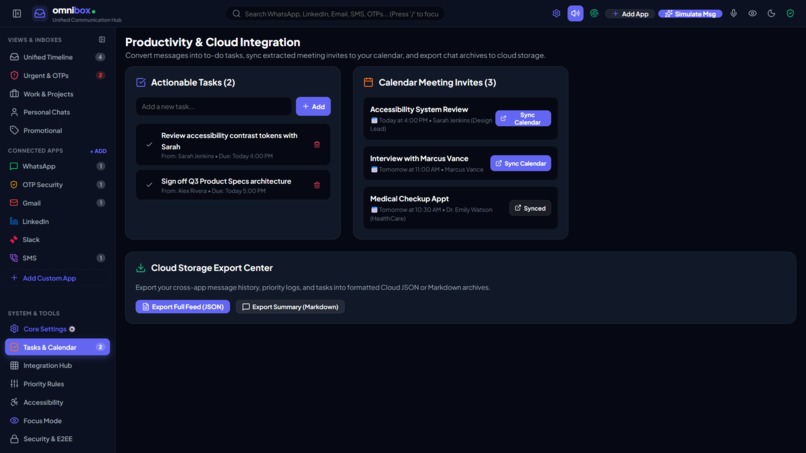The width and height of the screenshot is (806, 453).
Task: Click the Views & Inboxes panel toggle icon
Action: click(x=102, y=40)
